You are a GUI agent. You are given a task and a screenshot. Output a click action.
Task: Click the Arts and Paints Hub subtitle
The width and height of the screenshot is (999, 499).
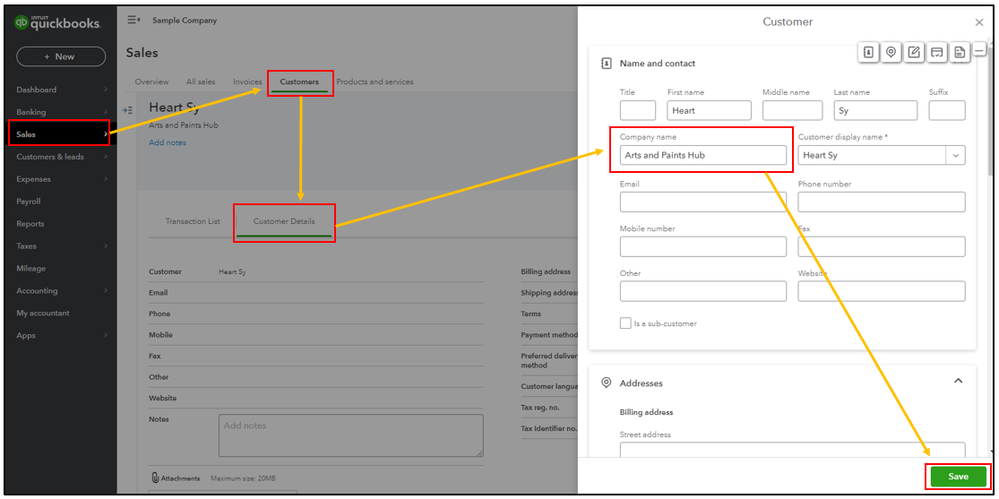click(183, 126)
